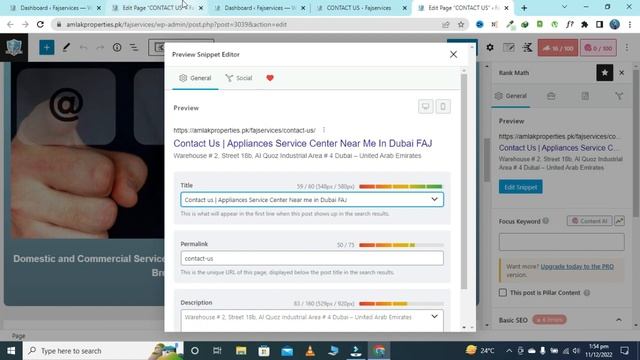Expand the Description variables dropdown arrow
640x360 pixels.
point(434,316)
